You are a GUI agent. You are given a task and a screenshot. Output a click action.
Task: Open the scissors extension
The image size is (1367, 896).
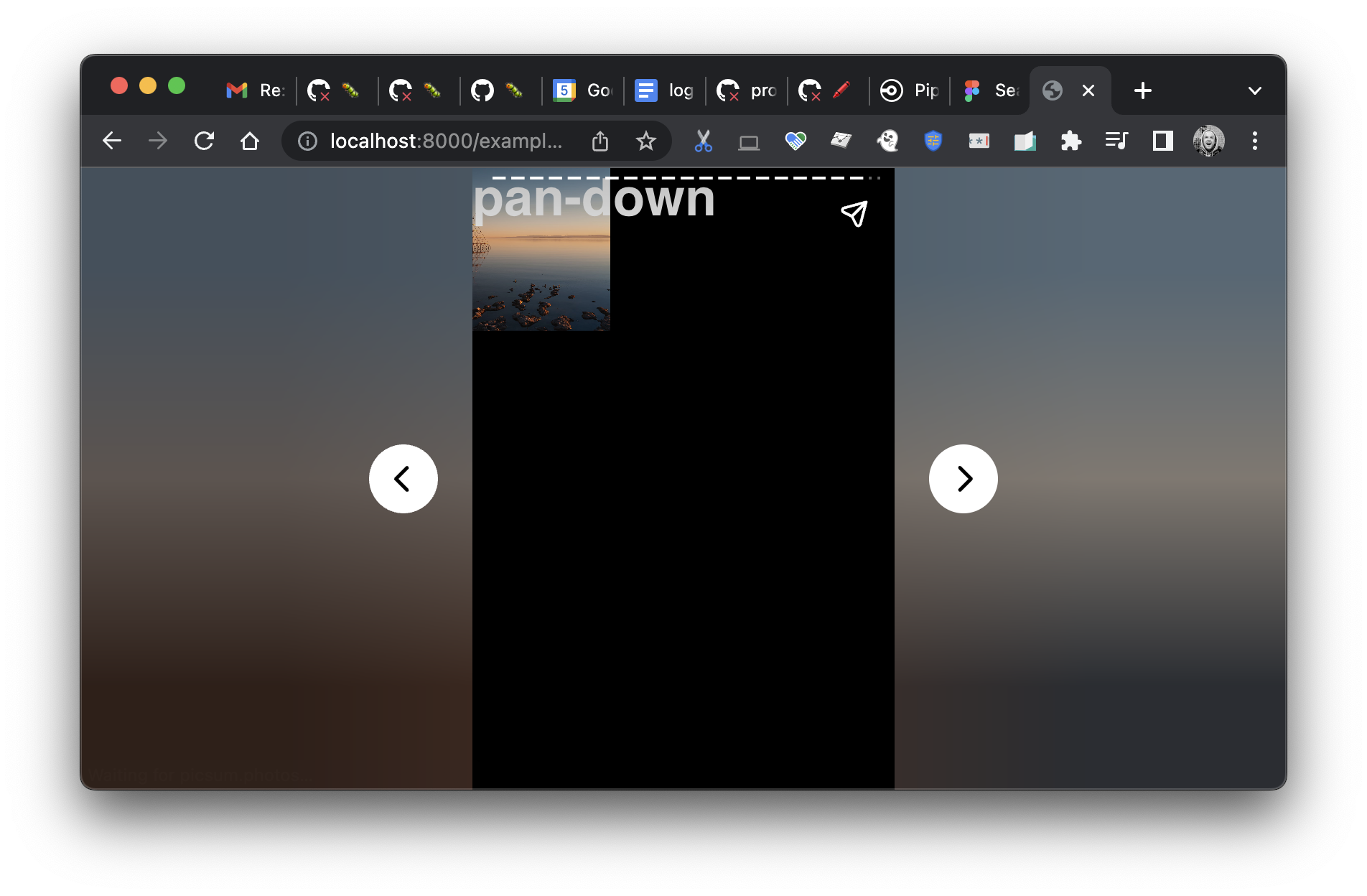coord(704,141)
